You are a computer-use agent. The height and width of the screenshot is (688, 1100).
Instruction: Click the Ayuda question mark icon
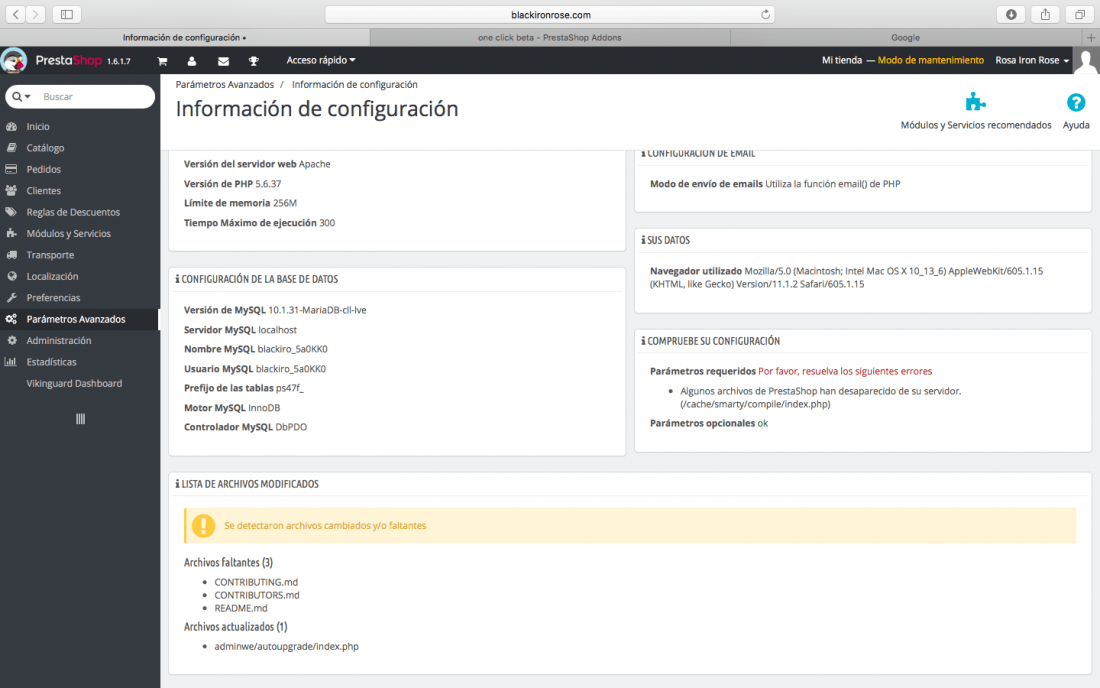(1075, 102)
